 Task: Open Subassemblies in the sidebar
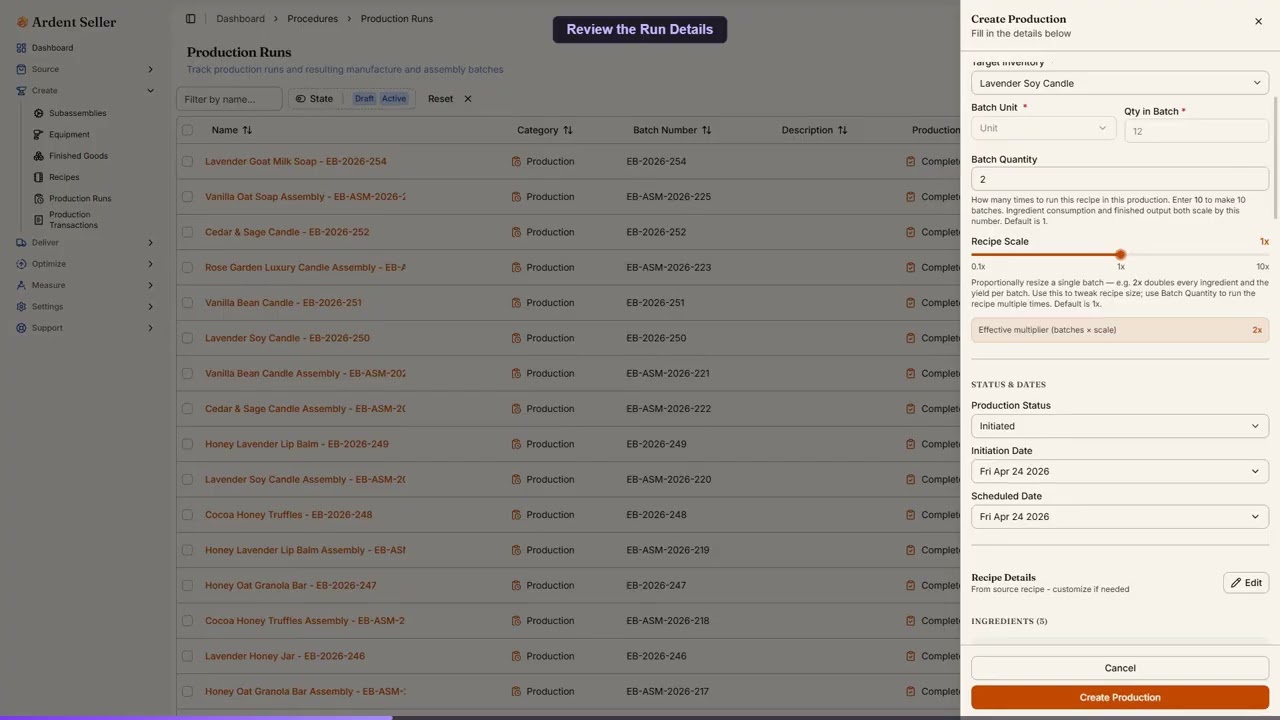click(77, 113)
